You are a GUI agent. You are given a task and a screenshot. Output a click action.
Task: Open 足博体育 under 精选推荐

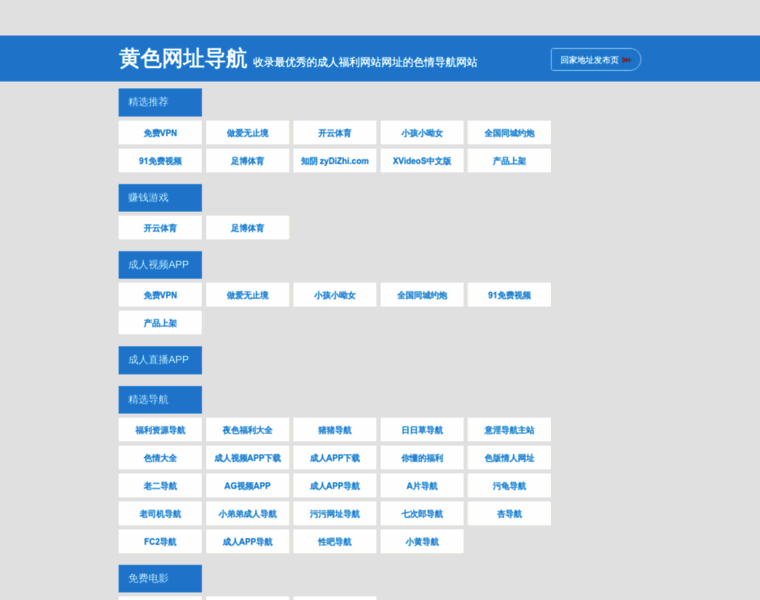[248, 161]
